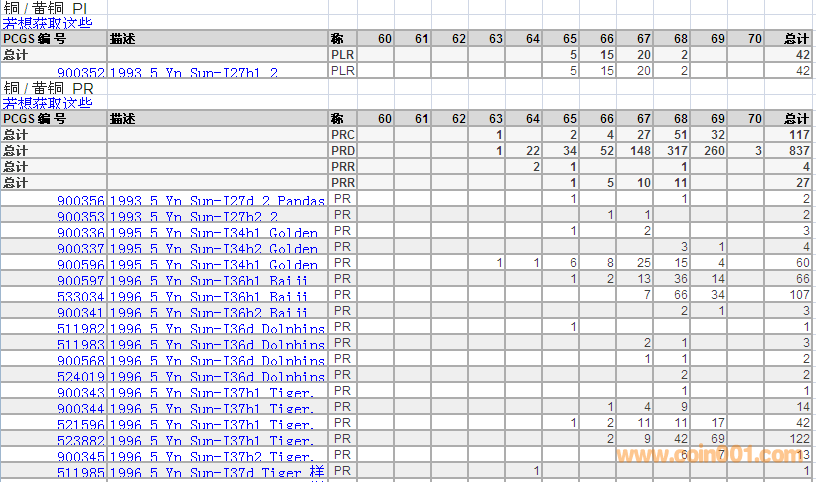816x482 pixels.
Task: Select the PRC row label cell
Action: 343,135
